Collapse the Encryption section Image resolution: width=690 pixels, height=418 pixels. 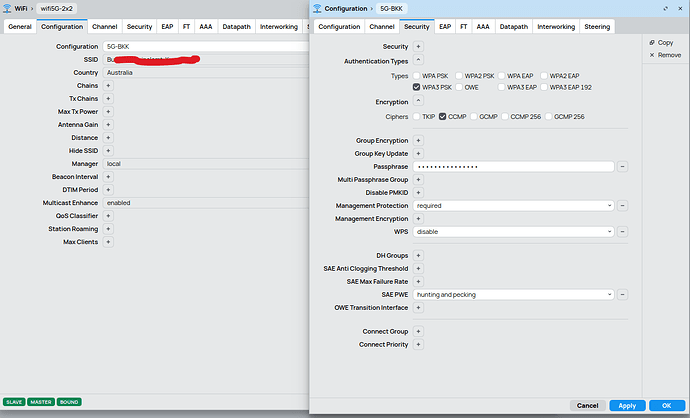(x=418, y=101)
